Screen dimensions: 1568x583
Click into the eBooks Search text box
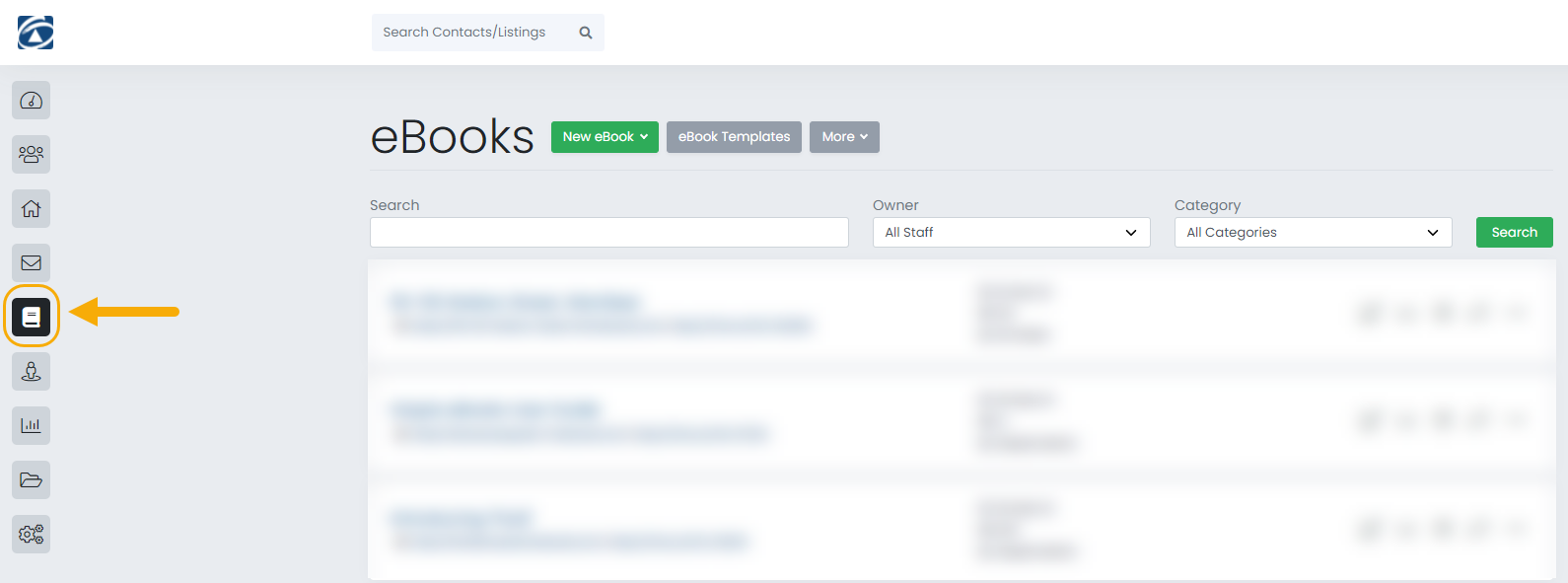point(608,233)
